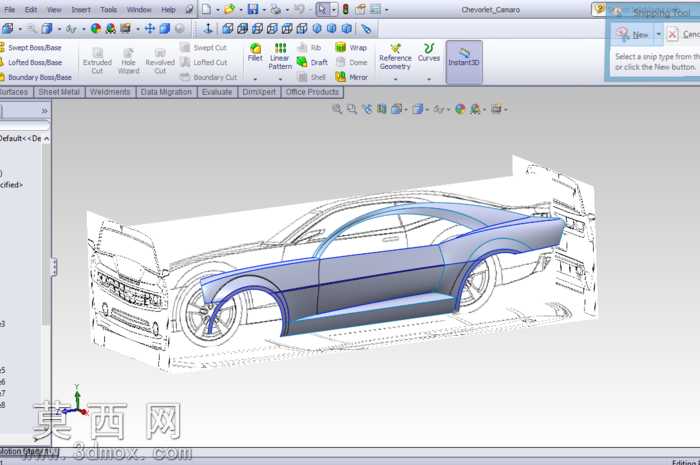This screenshot has width=700, height=465.
Task: Select the Fillet tool icon
Action: (x=255, y=52)
